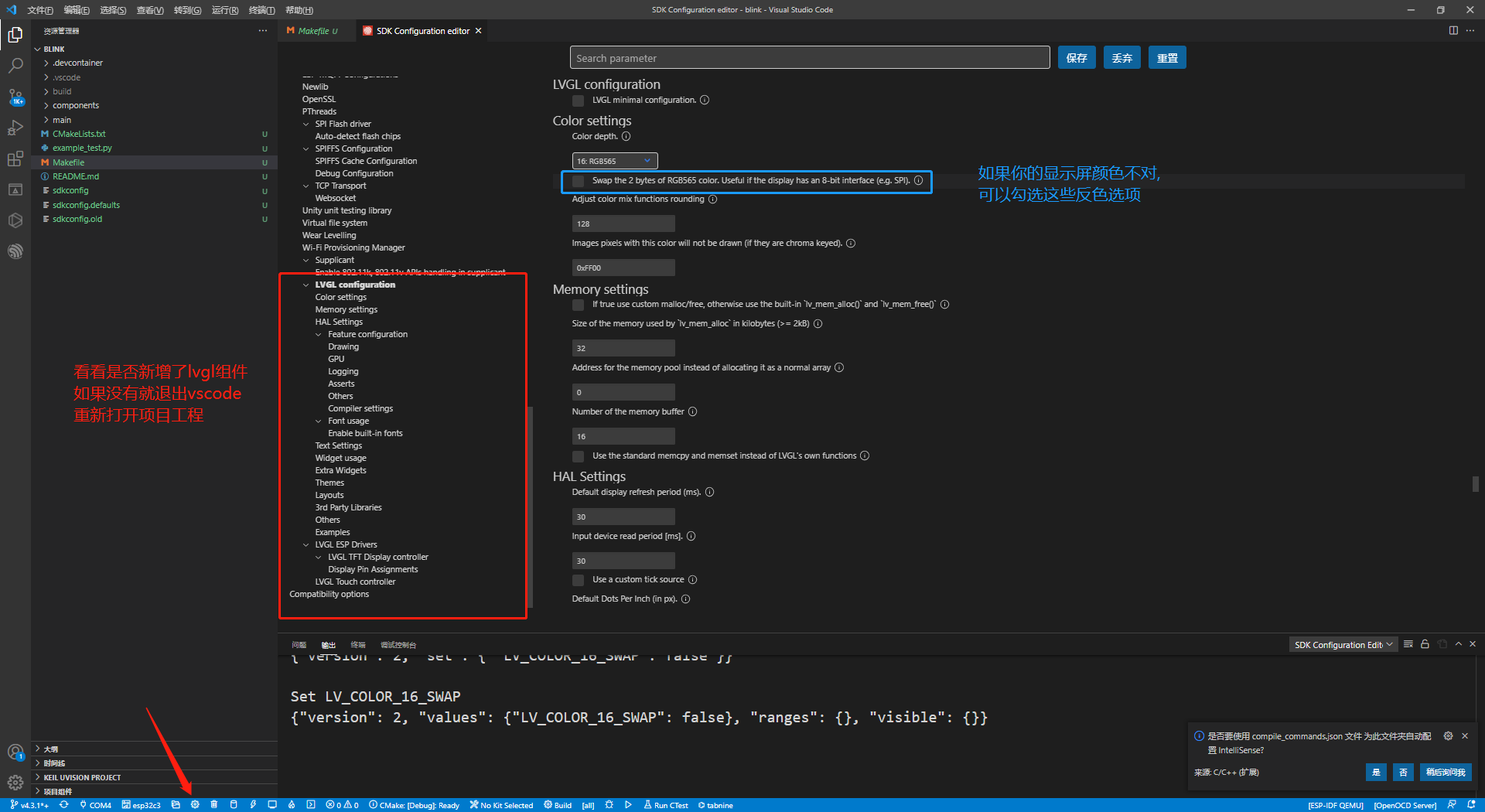Collapse LVGL configuration tree node

(306, 285)
